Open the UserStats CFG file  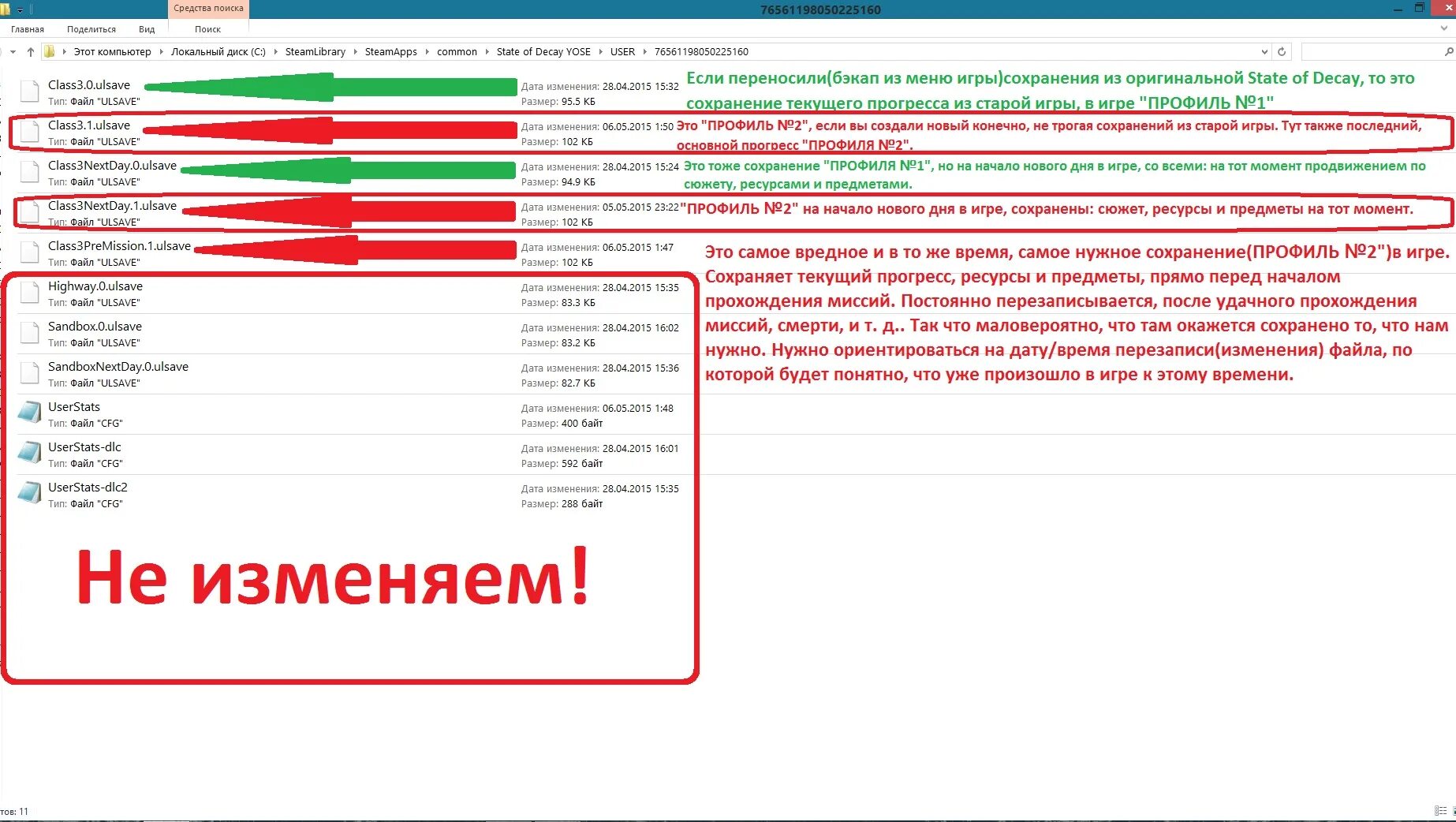[x=73, y=407]
